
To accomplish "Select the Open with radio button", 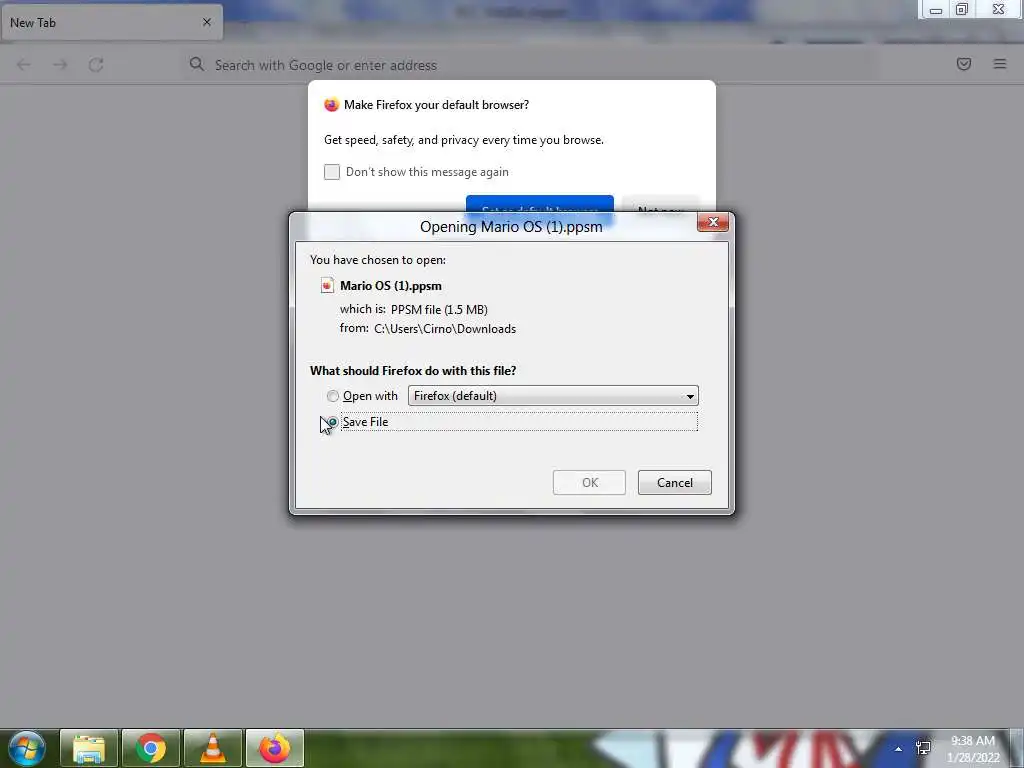I will (x=332, y=396).
